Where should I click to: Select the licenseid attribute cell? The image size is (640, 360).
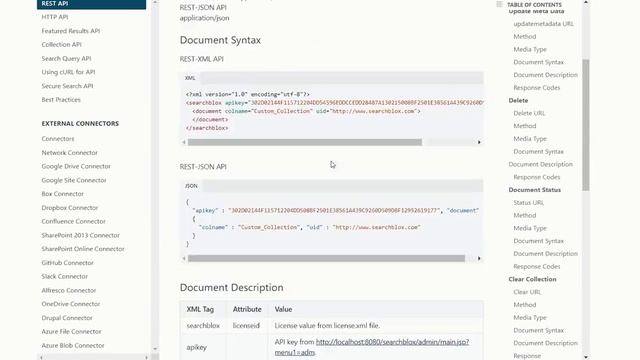pyautogui.click(x=246, y=326)
